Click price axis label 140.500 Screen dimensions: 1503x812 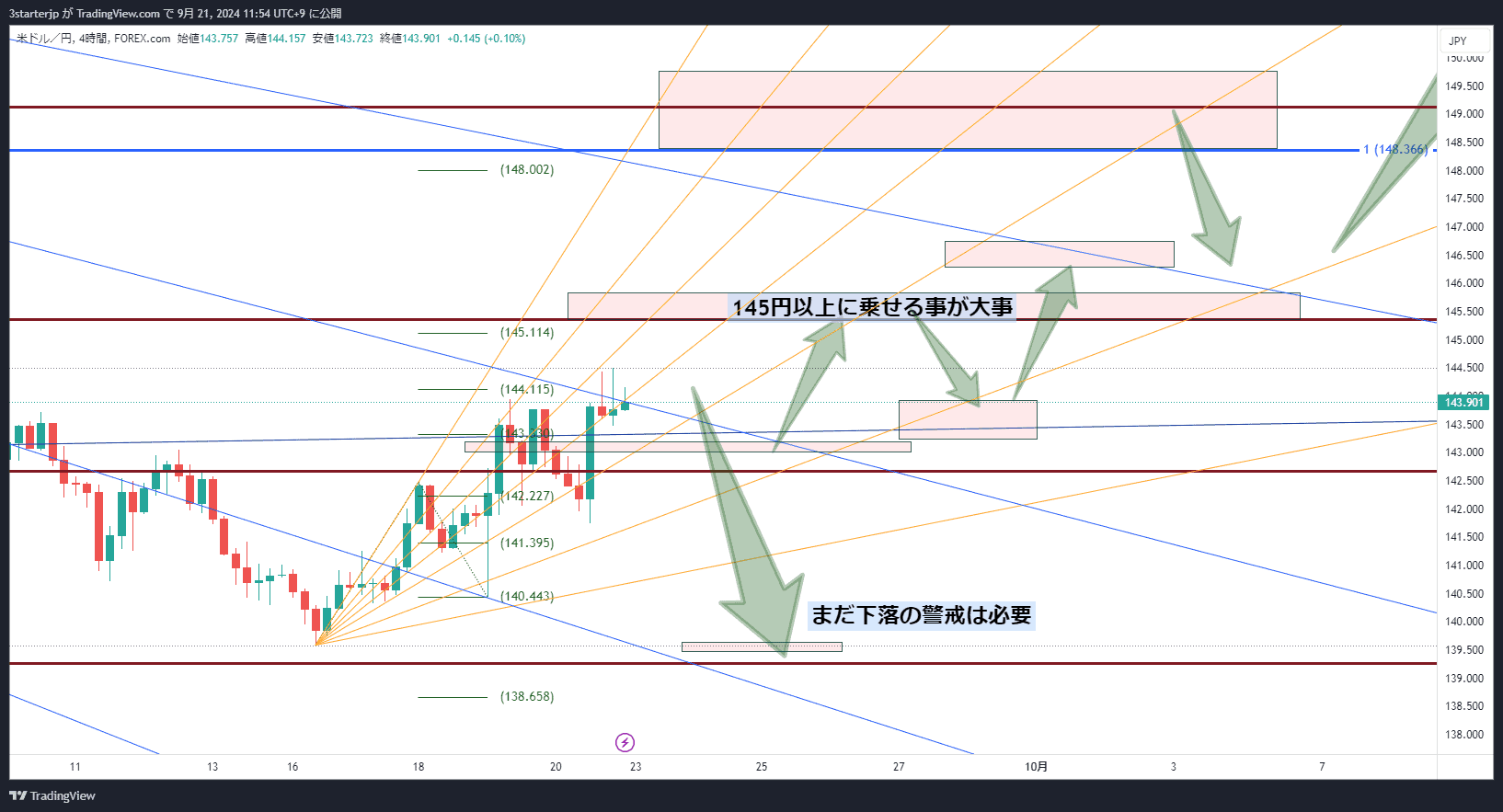(x=1464, y=594)
